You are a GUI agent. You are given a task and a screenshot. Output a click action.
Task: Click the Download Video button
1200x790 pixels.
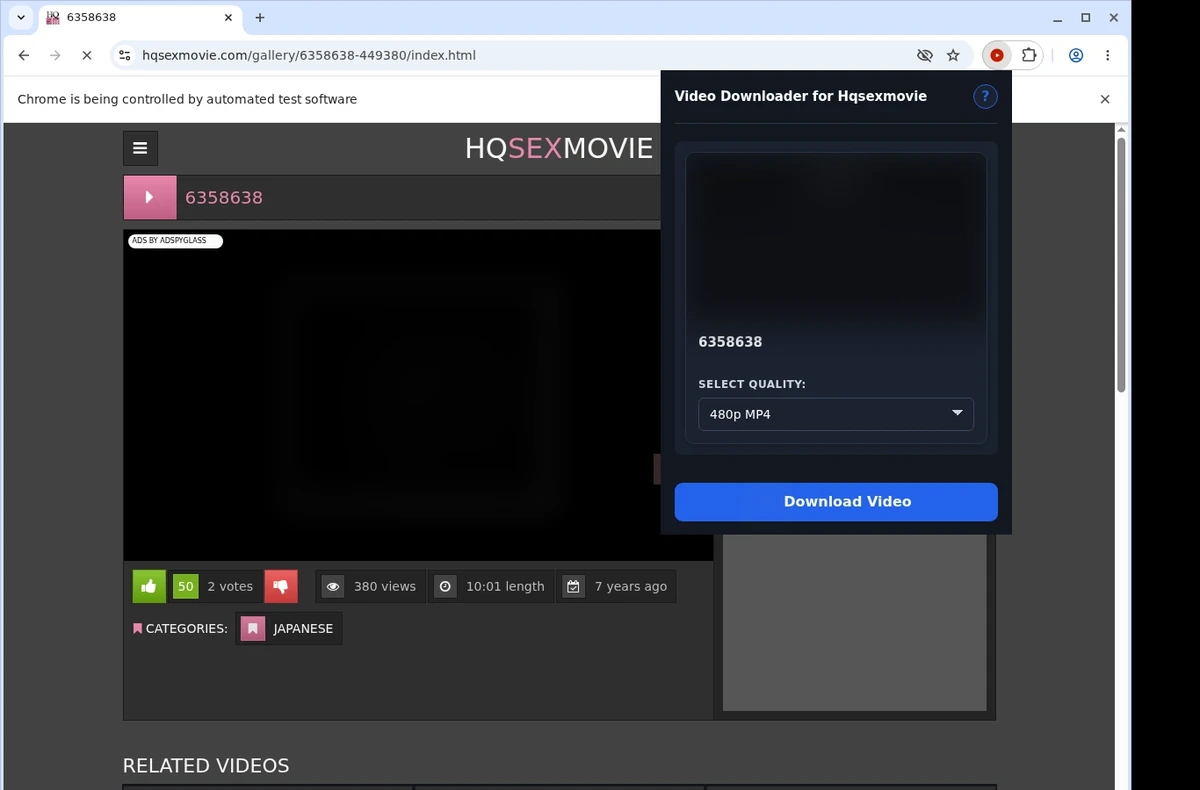(836, 502)
